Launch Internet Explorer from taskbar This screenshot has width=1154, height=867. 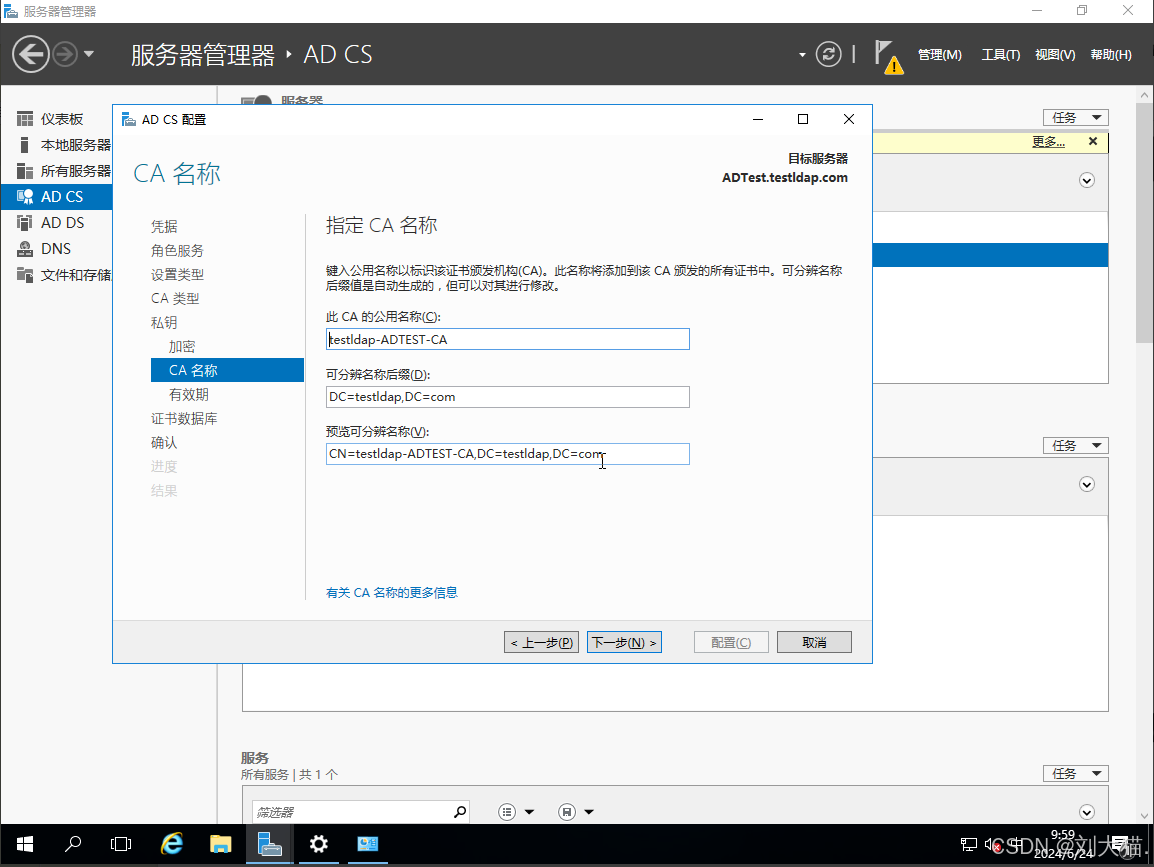point(171,844)
